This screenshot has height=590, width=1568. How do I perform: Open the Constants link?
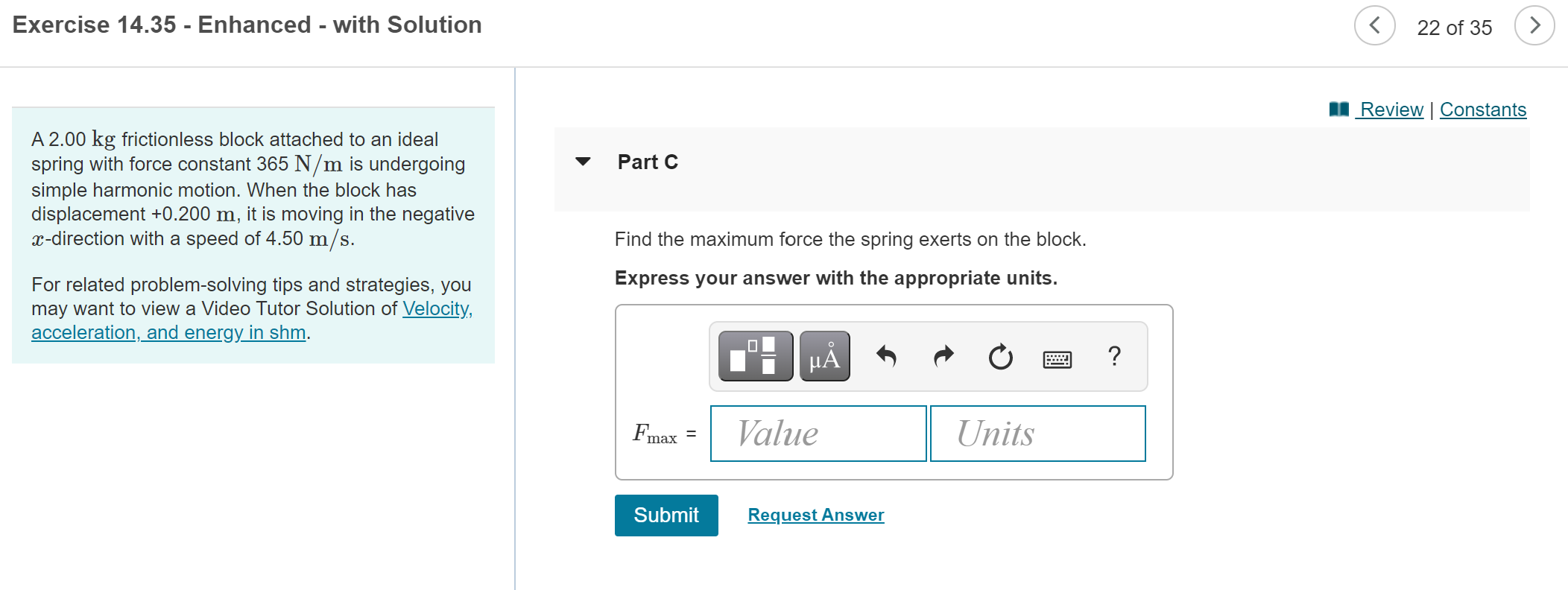(x=1482, y=109)
